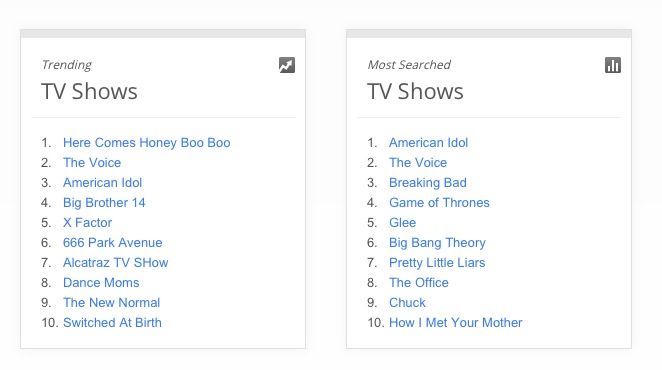662x370 pixels.
Task: Select Switched At Birth link
Action: click(x=112, y=323)
